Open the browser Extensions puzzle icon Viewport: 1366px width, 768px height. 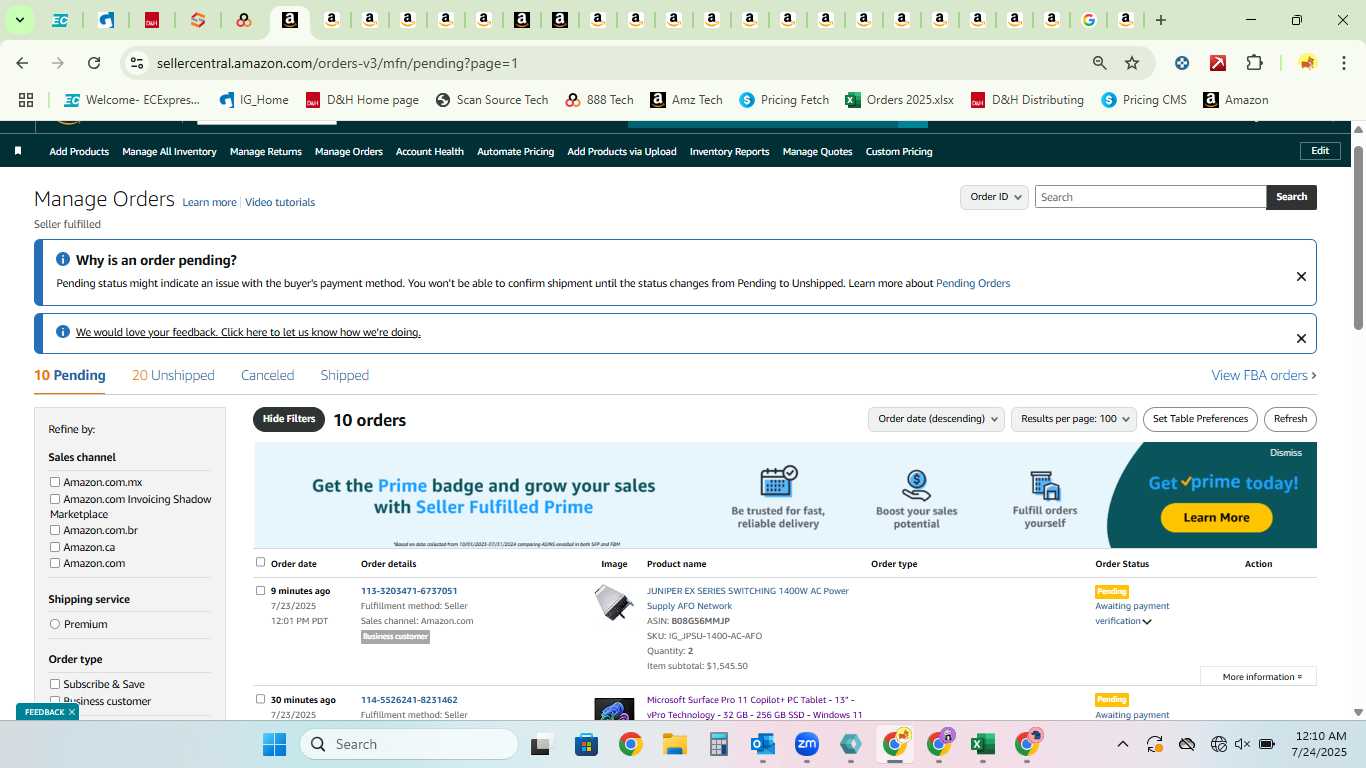pyautogui.click(x=1254, y=63)
